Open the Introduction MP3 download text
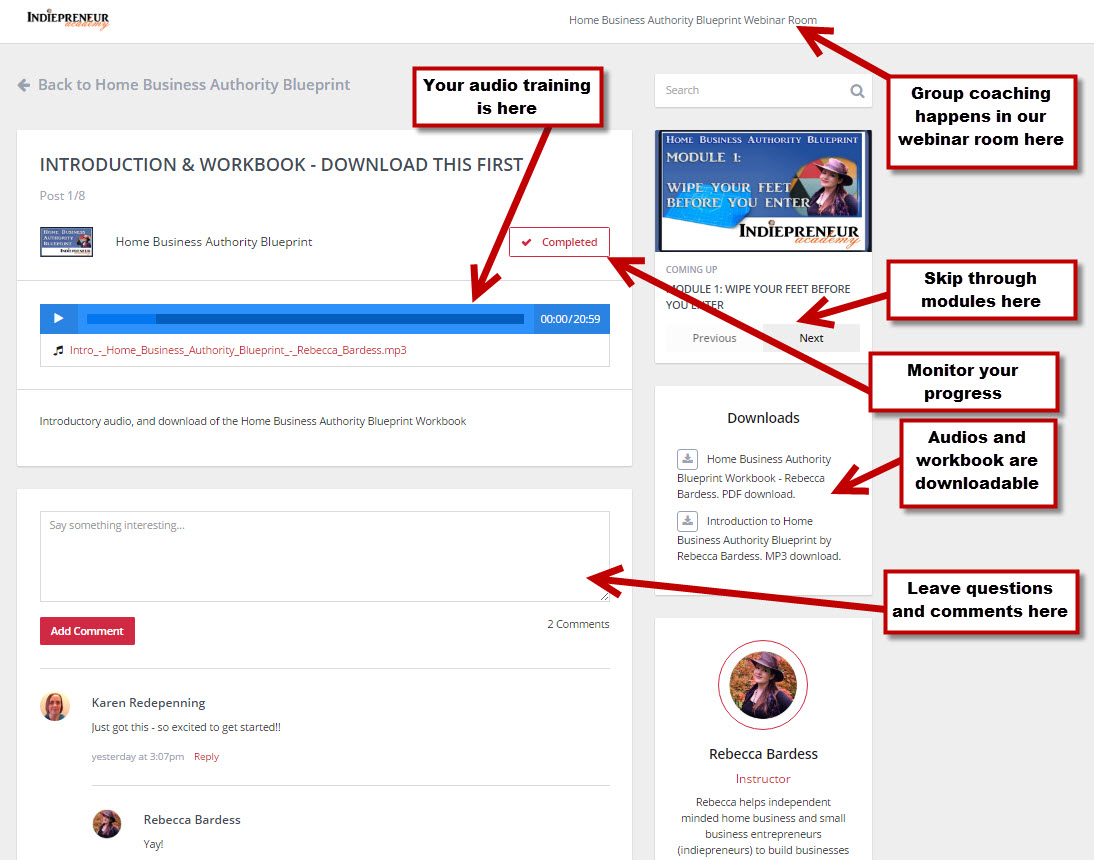Image resolution: width=1094 pixels, height=860 pixels. (759, 538)
